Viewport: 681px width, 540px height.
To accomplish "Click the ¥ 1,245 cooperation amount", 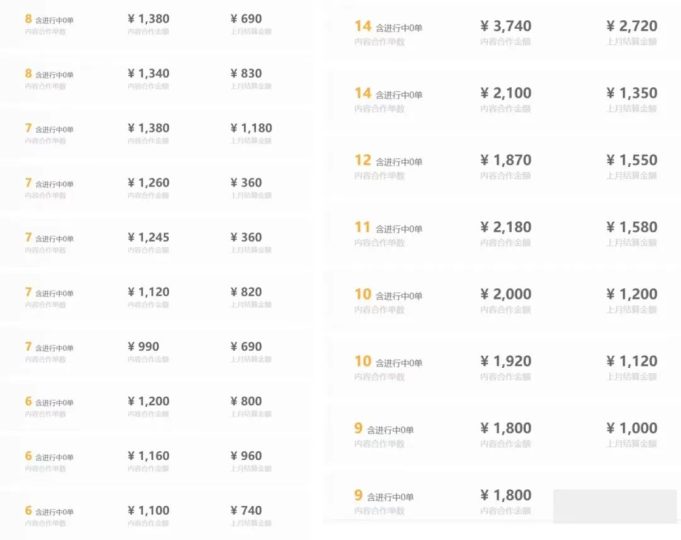I will click(x=149, y=238).
